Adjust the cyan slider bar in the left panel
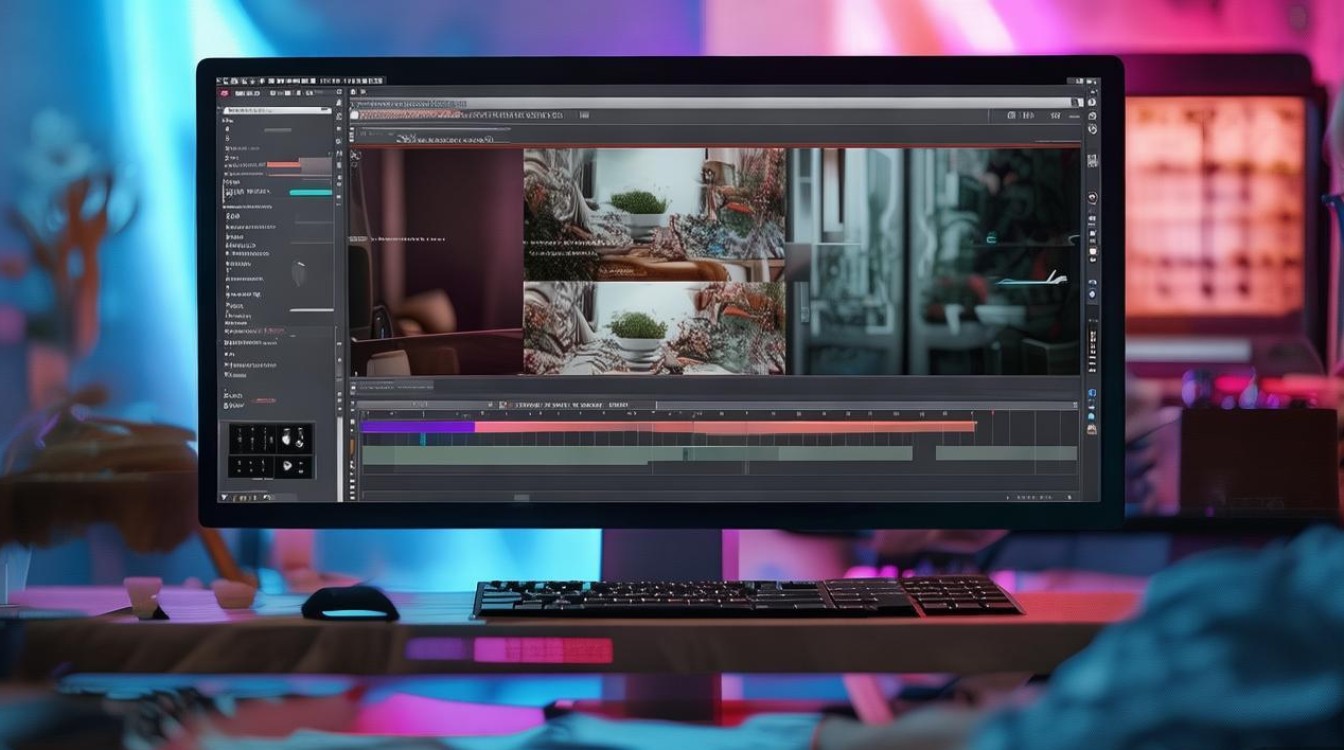The height and width of the screenshot is (750, 1344). tap(310, 192)
